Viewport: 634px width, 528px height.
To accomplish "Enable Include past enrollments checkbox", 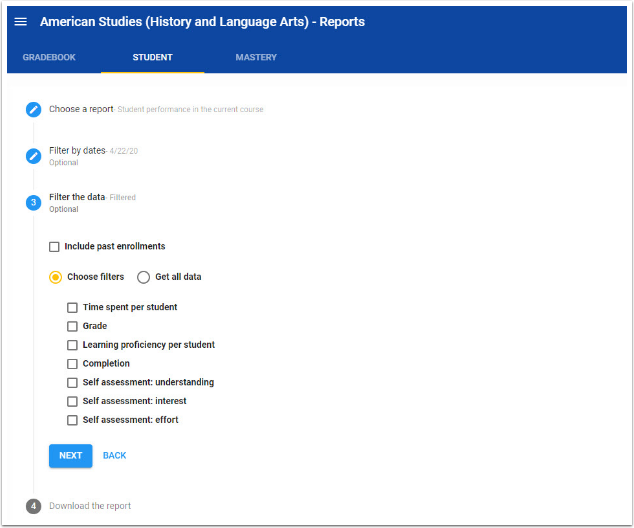I will pos(55,247).
